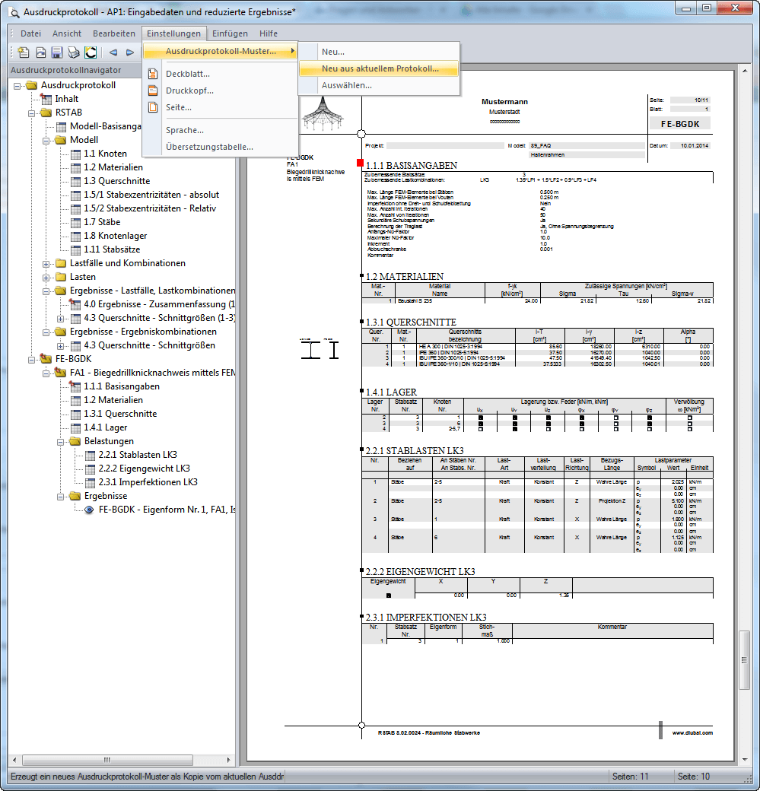Choose Neu aus aktuellem Protokoll...
Viewport: 760px width, 791px height.
pos(379,69)
